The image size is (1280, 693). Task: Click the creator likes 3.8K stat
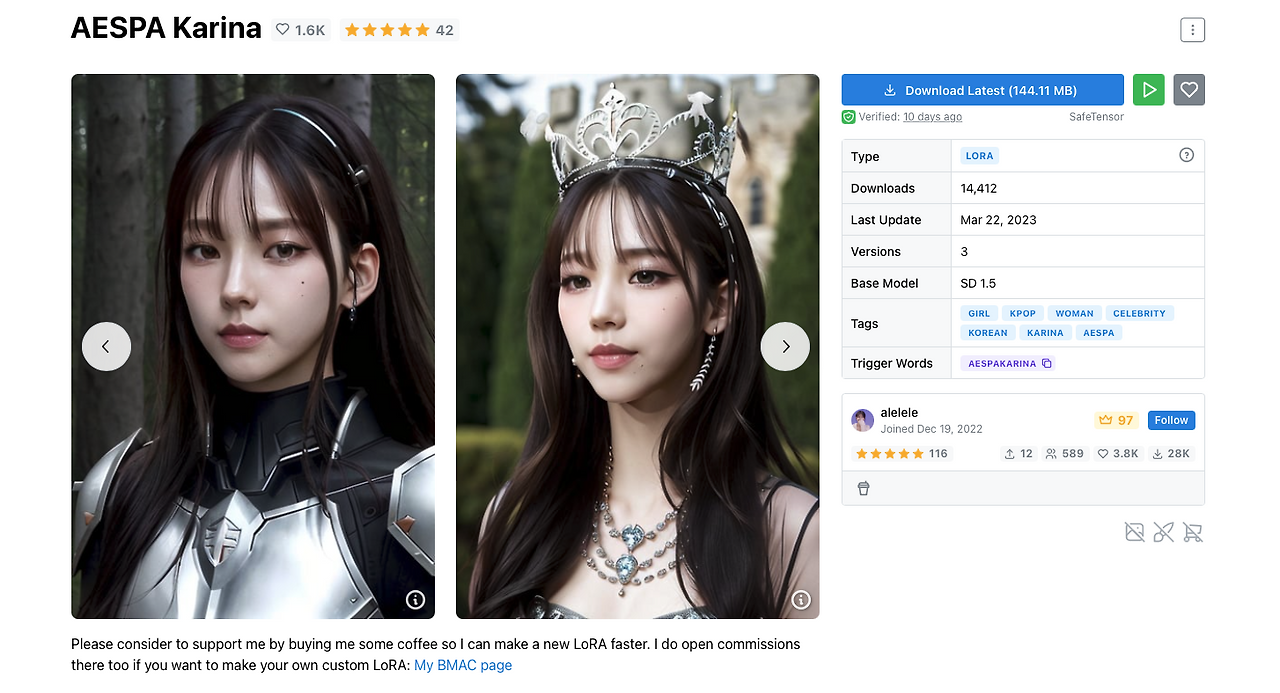pyautogui.click(x=1118, y=453)
